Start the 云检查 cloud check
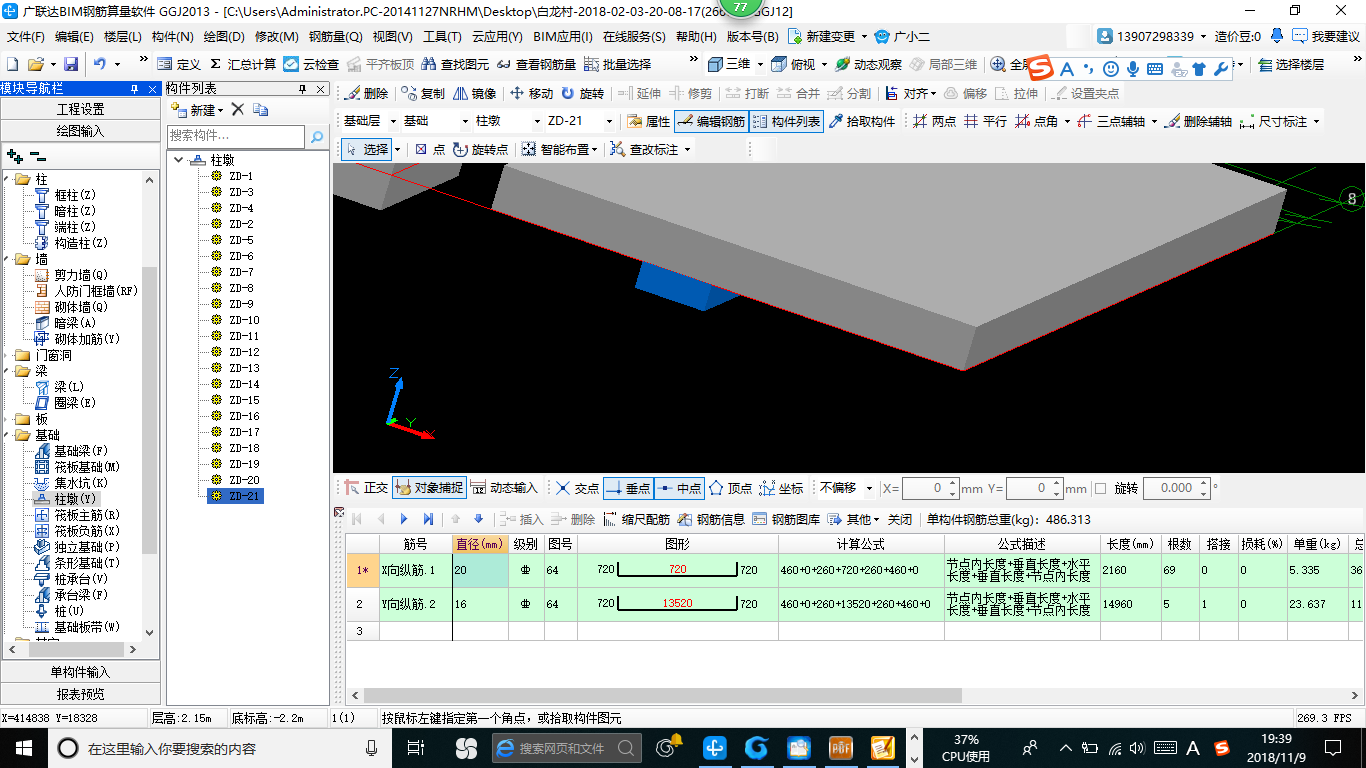This screenshot has width=1366, height=768. (x=311, y=64)
